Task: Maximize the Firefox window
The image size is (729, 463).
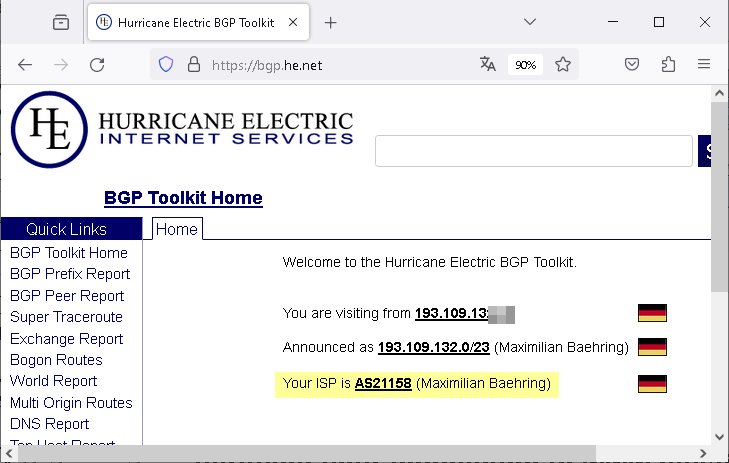Action: (x=659, y=22)
